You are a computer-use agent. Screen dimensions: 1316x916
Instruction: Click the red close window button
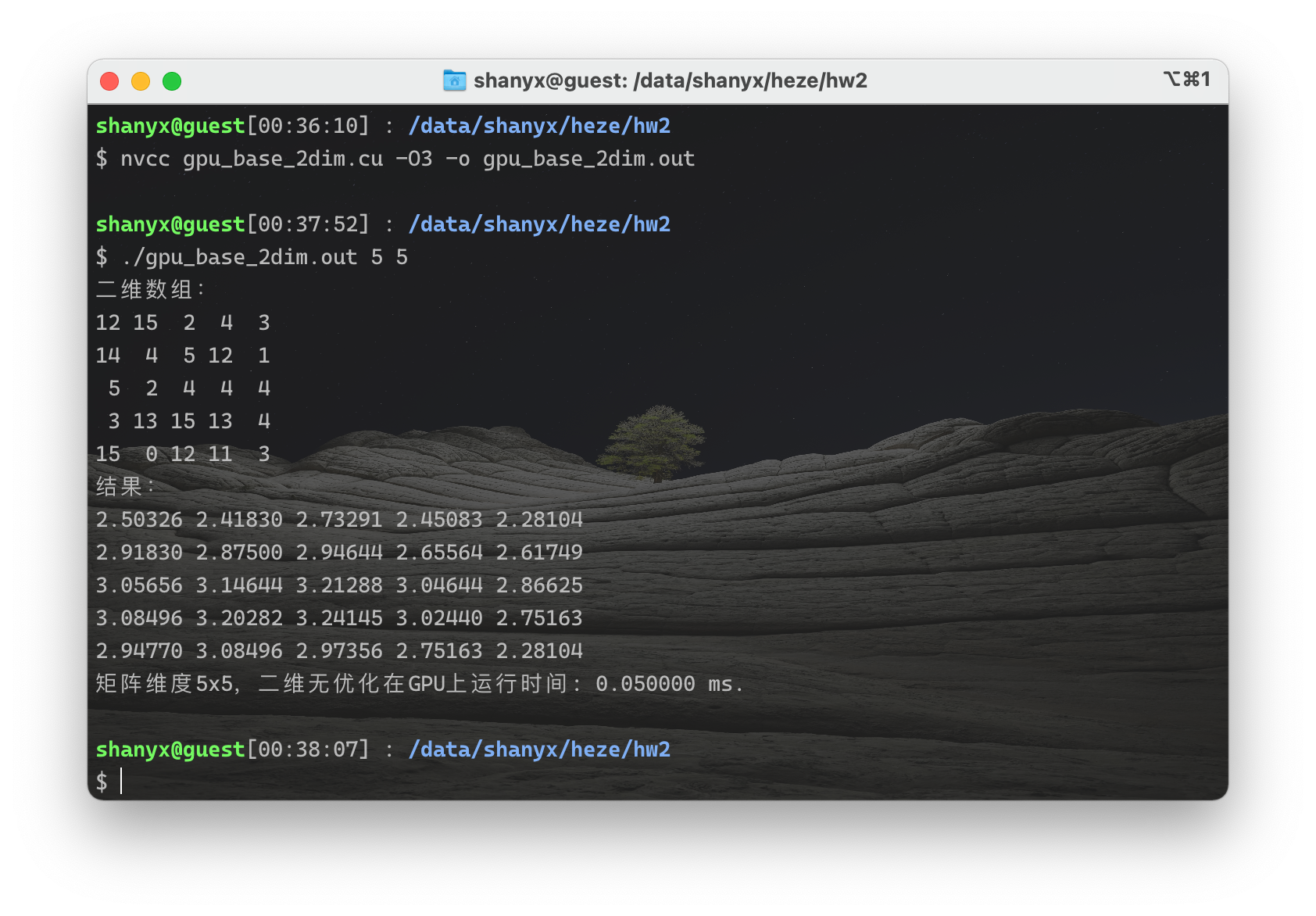[x=109, y=81]
